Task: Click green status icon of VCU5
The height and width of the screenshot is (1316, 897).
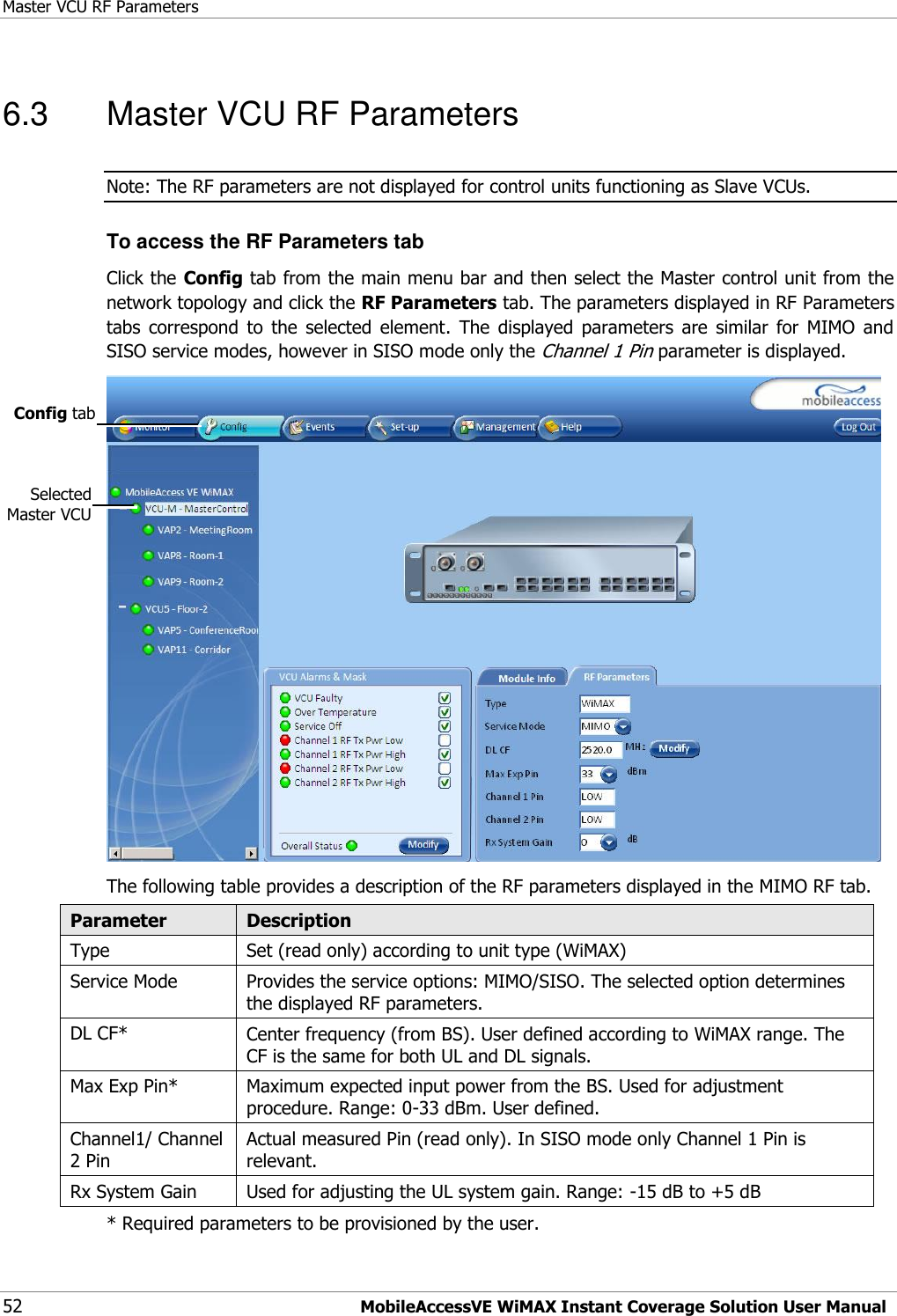Action: 136,609
